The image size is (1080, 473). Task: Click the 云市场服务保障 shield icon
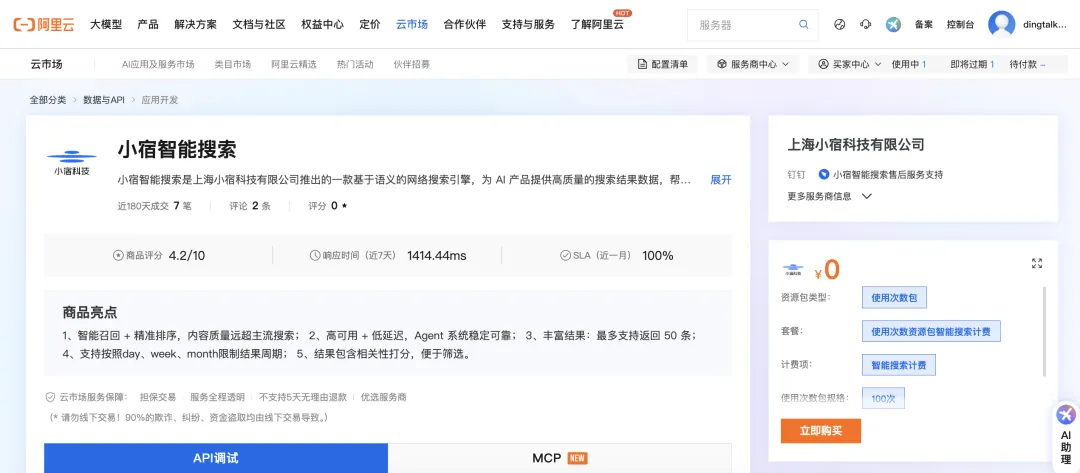50,397
